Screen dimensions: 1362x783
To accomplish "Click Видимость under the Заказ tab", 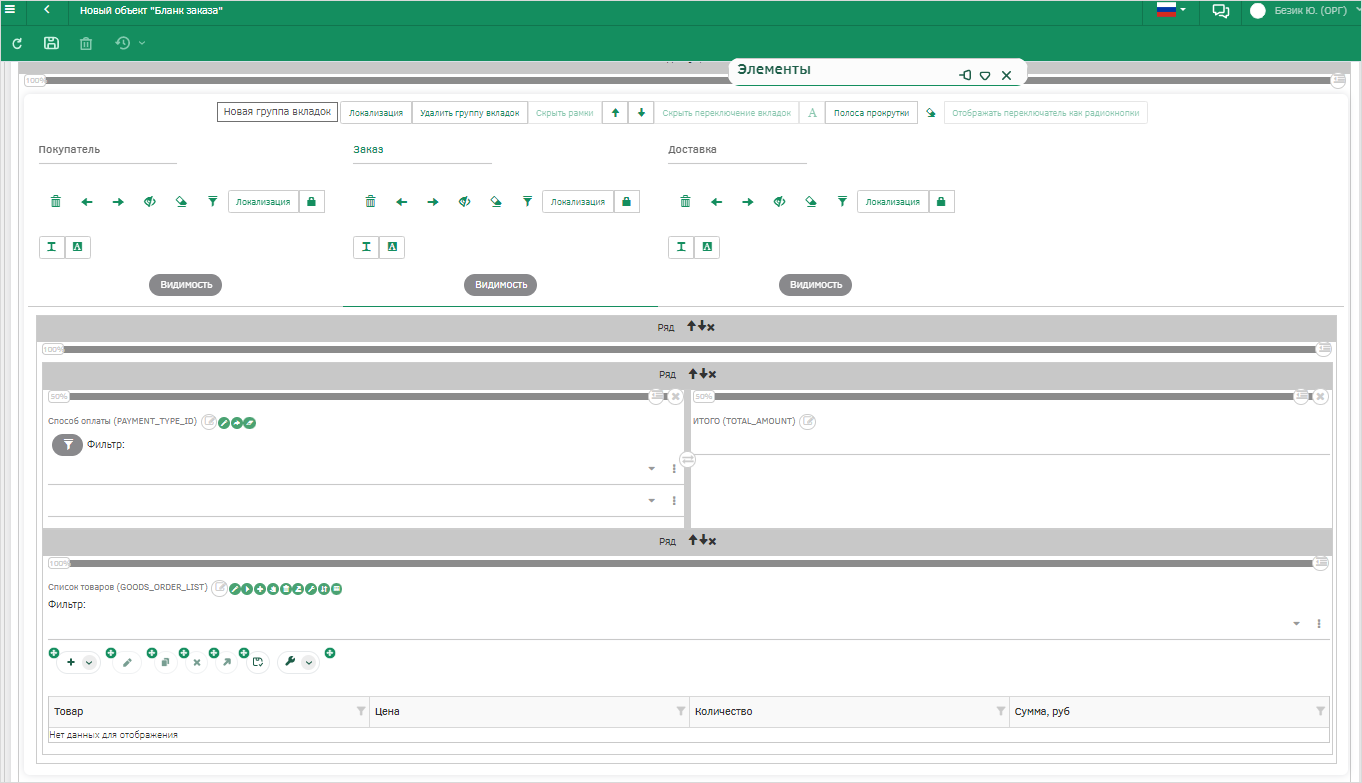I will tap(501, 285).
